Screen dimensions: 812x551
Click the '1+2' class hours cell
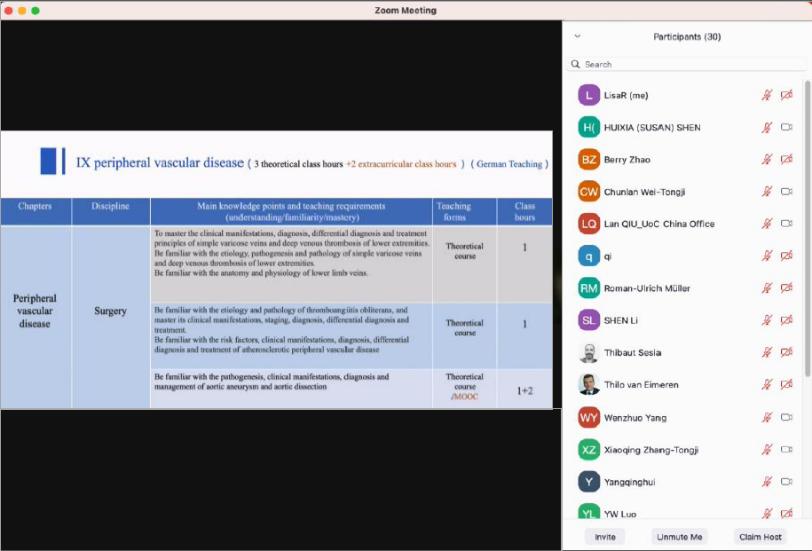pyautogui.click(x=525, y=390)
